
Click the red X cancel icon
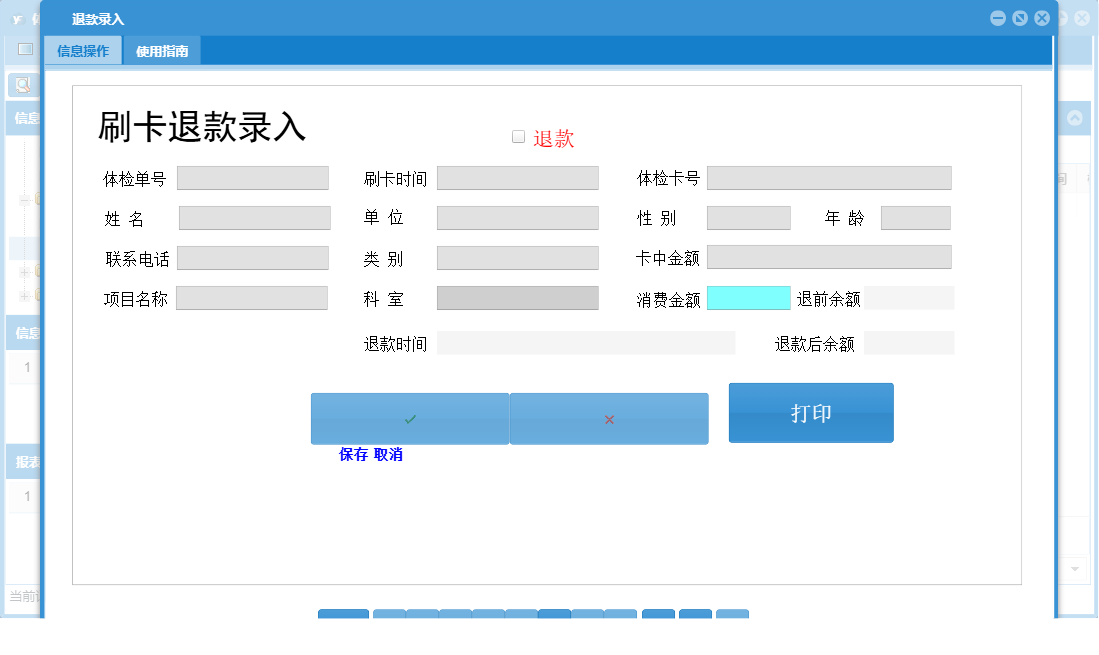(x=609, y=418)
